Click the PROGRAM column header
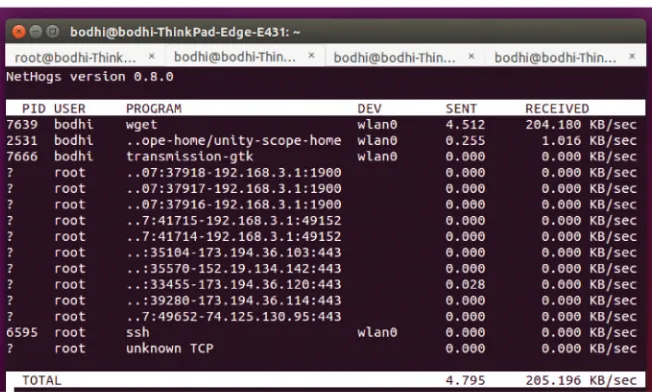 point(154,108)
